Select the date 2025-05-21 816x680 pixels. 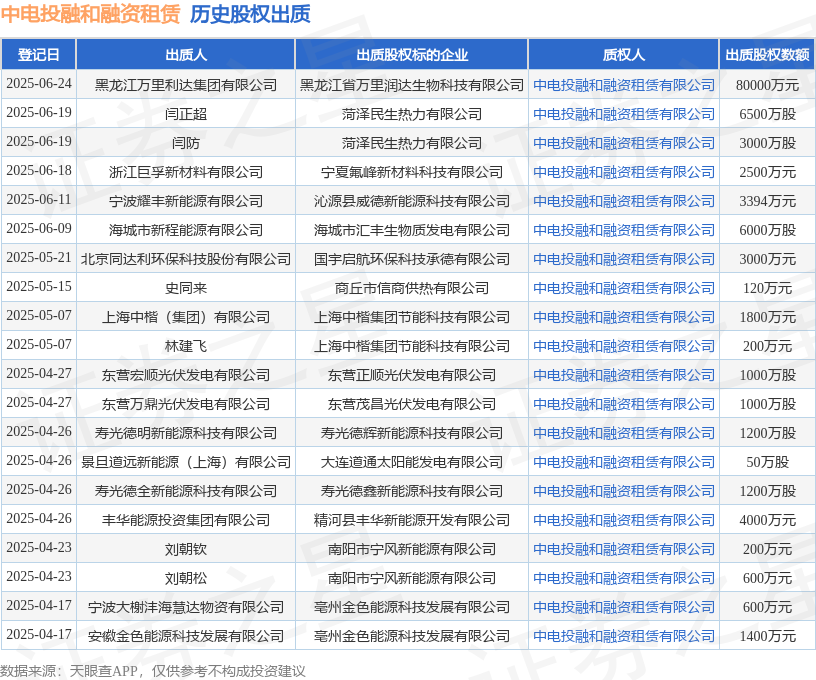pos(39,258)
